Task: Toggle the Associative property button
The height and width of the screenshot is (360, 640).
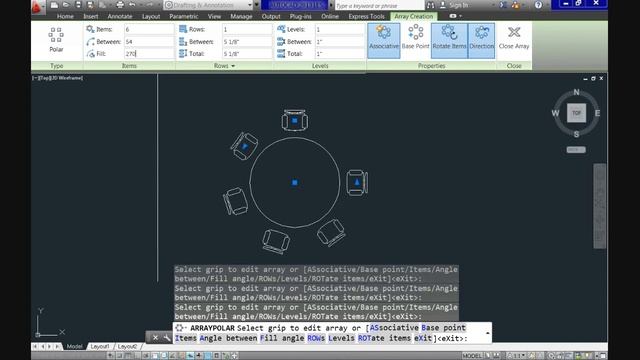Action: click(x=384, y=40)
